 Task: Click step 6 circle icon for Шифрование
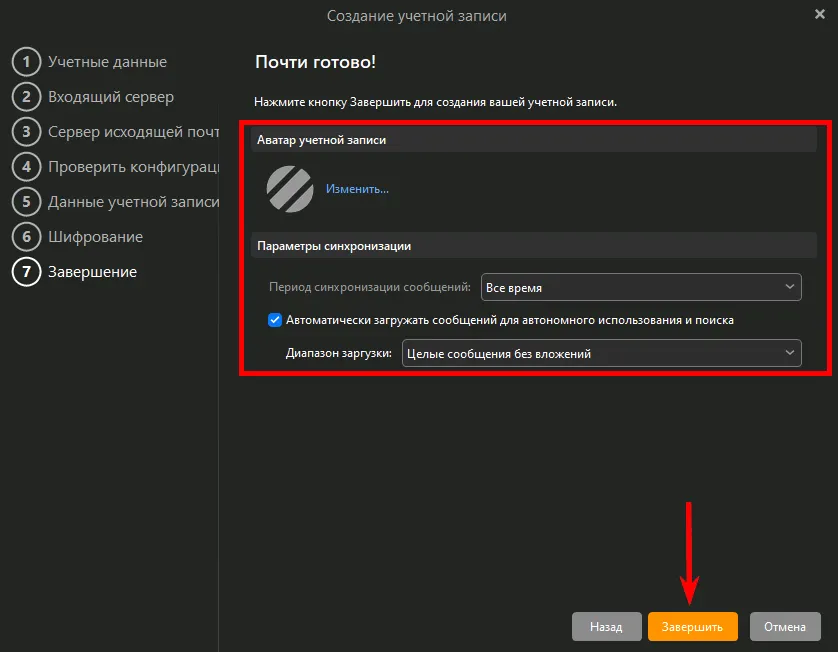[x=26, y=237]
